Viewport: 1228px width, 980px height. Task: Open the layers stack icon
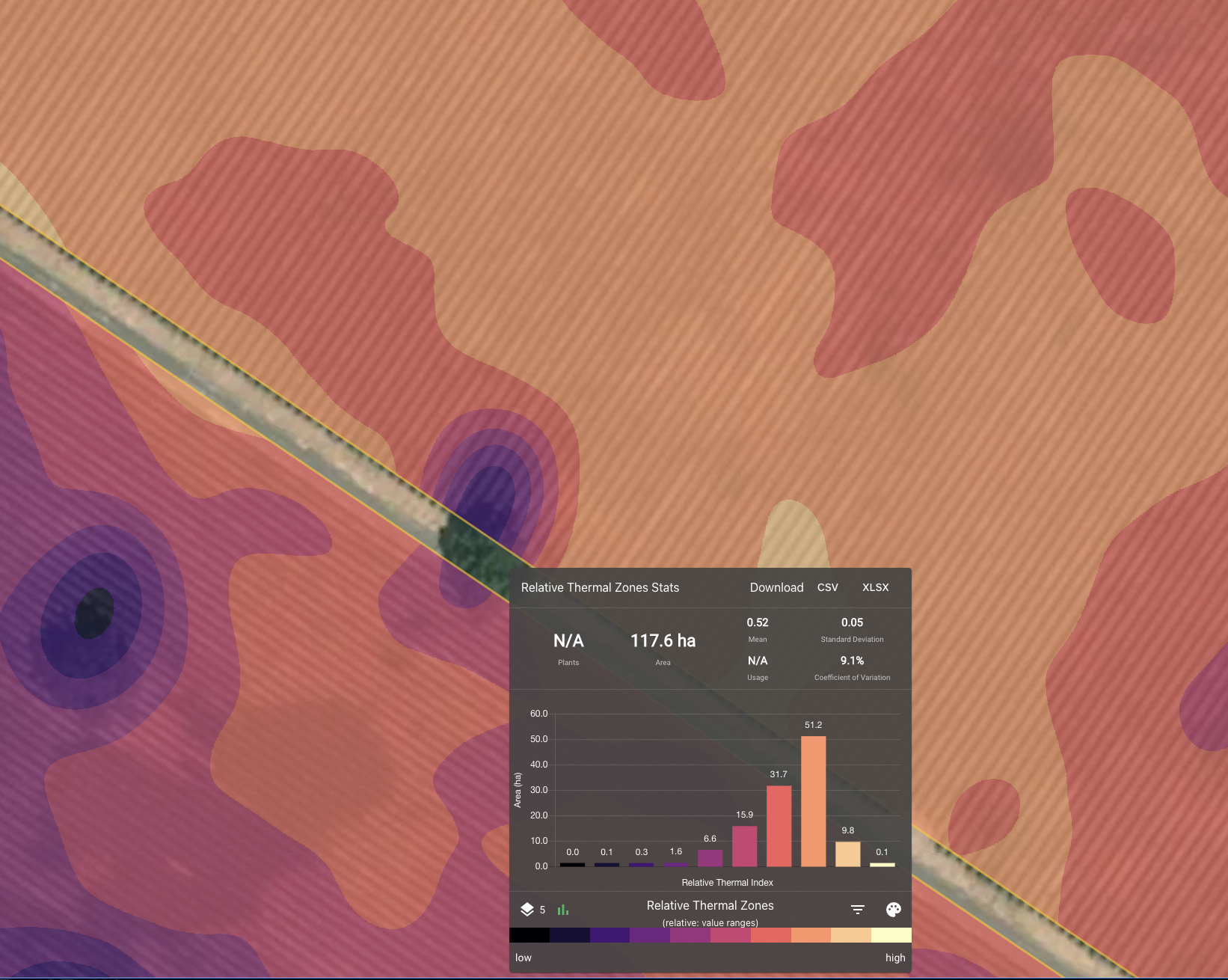(527, 910)
